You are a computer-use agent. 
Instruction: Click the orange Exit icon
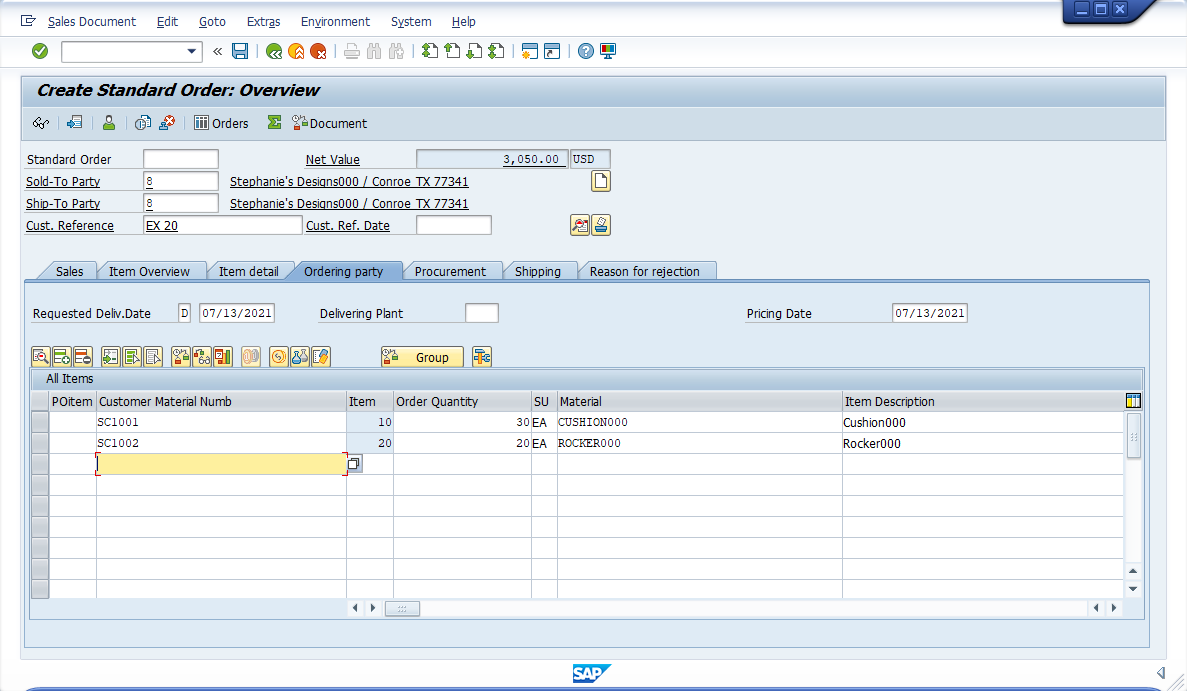coord(296,51)
